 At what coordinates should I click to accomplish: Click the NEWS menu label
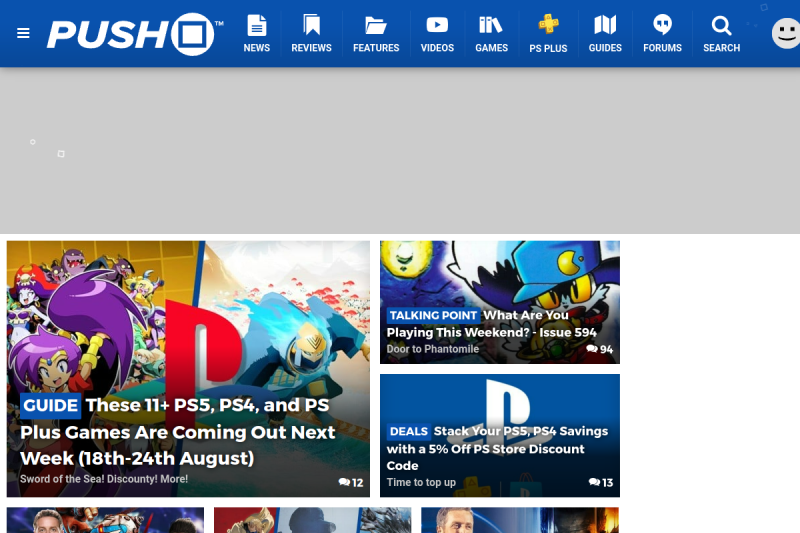(x=257, y=48)
